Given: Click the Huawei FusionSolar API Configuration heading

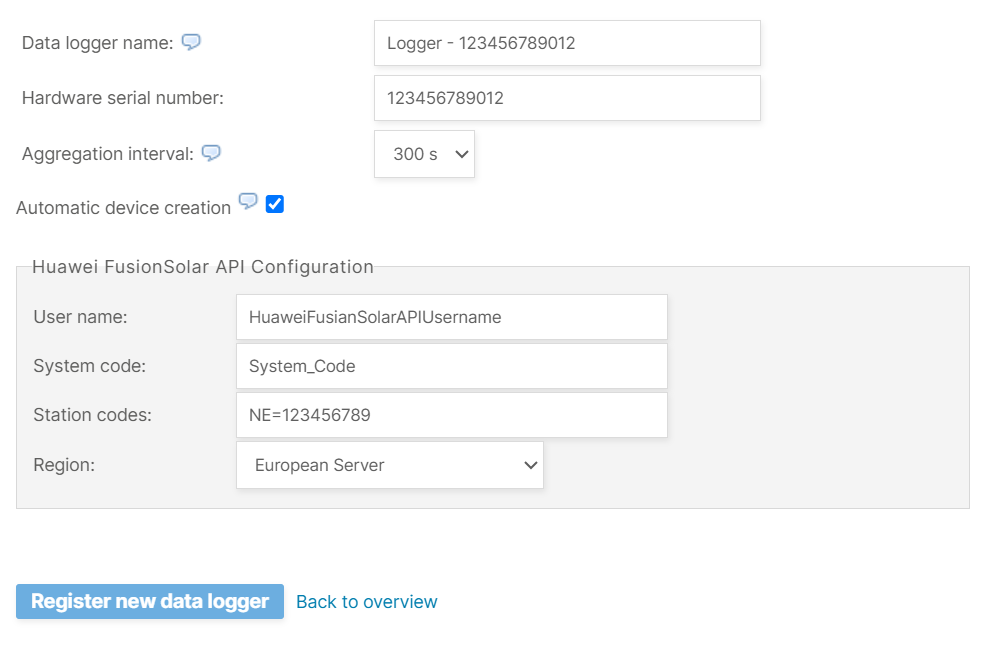Looking at the screenshot, I should (203, 267).
